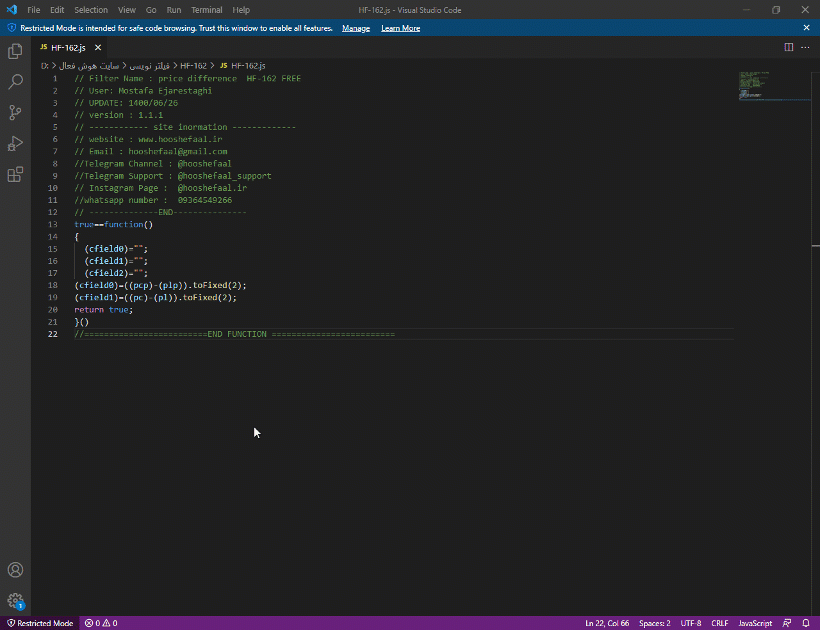Open the Manage gear icon
The height and width of the screenshot is (630, 820).
[15, 601]
